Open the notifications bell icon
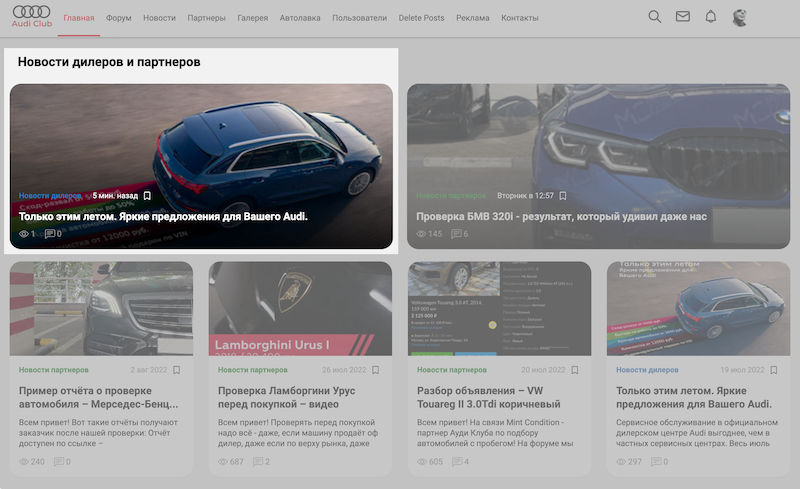This screenshot has height=489, width=800. click(x=711, y=17)
